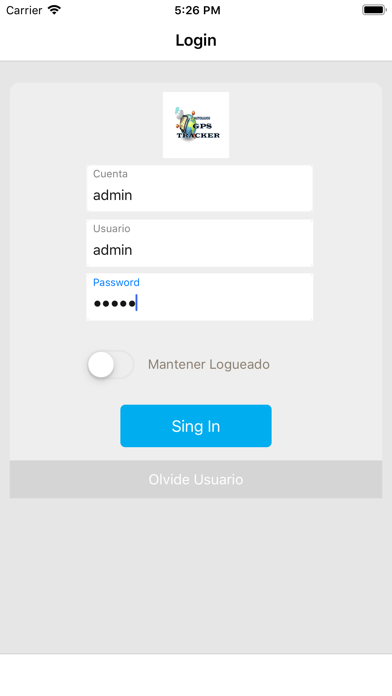
Task: Click the blue Password field label
Action: click(116, 282)
